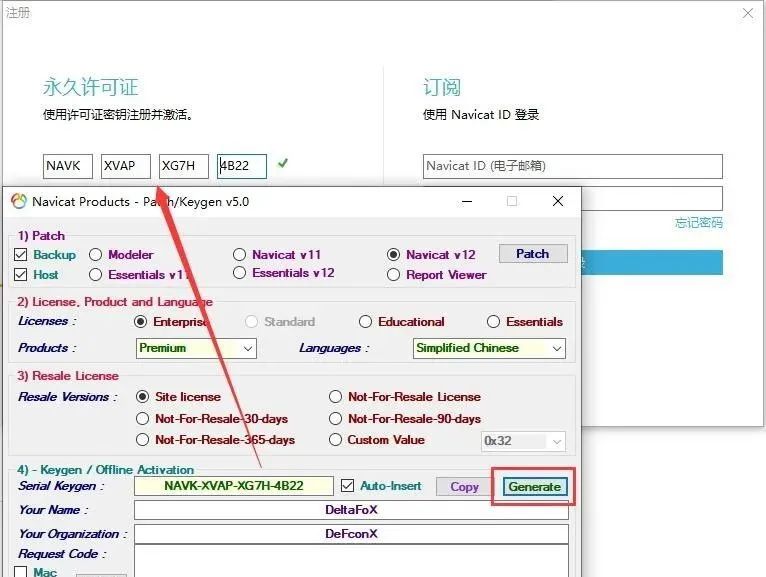The width and height of the screenshot is (766, 577).
Task: Click Your Organization field DeFconX
Action: (x=351, y=534)
